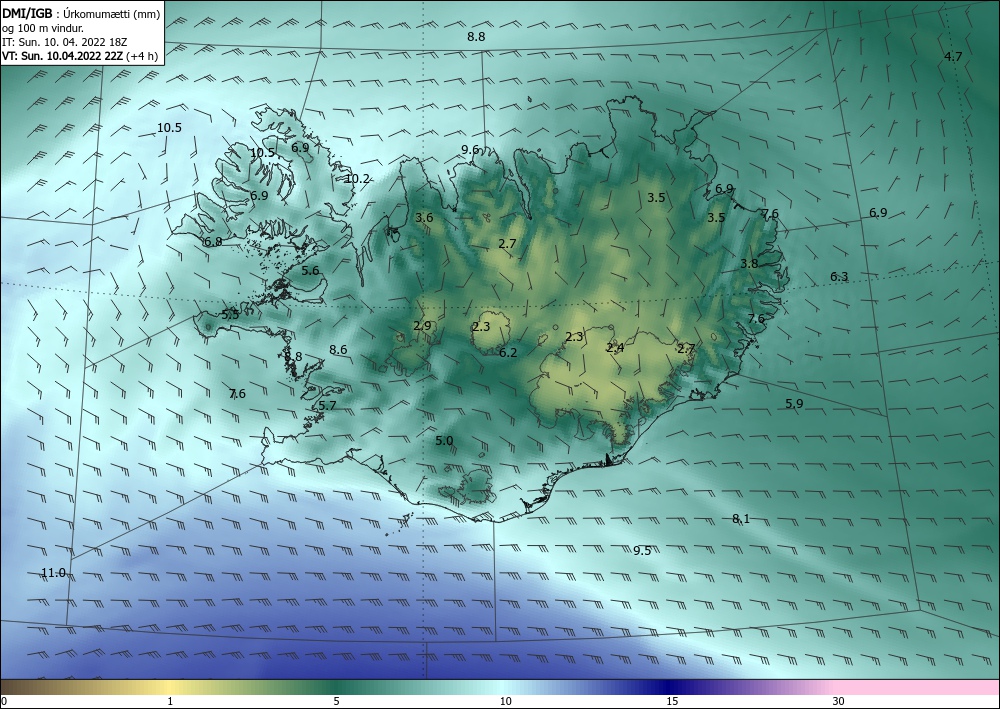Viewport: 1000px width, 709px height.
Task: Click the '1' tick label on the color scale
Action: coord(170,701)
